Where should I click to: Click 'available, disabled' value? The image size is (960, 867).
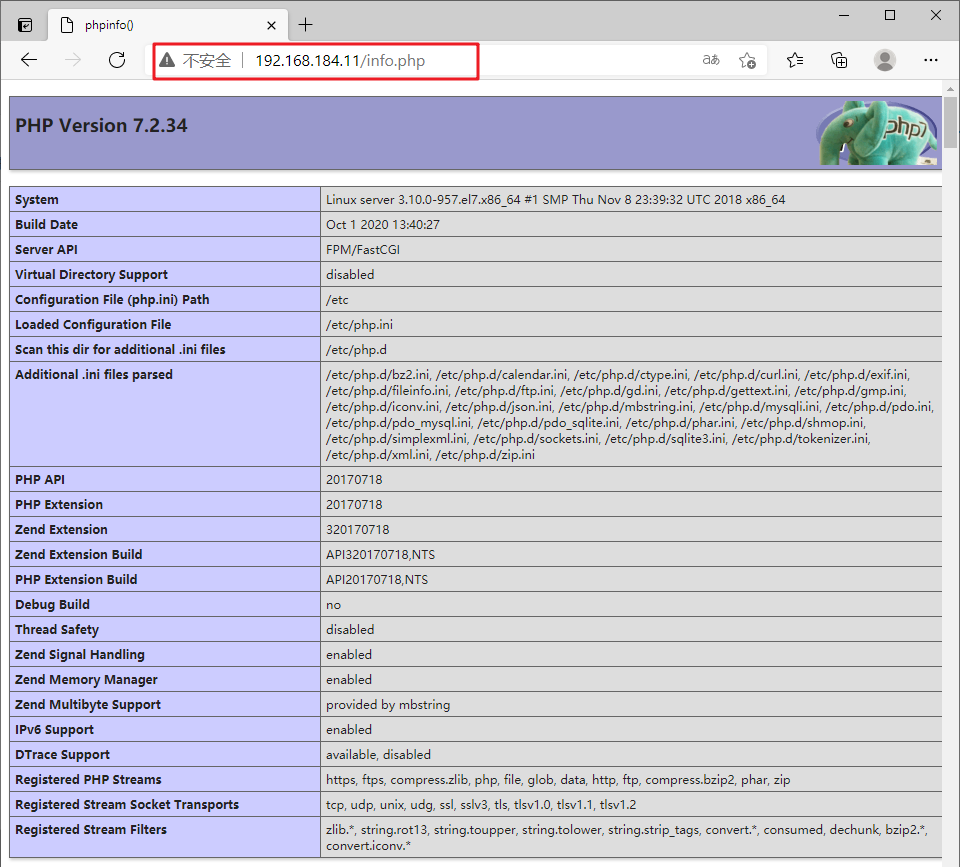[378, 755]
